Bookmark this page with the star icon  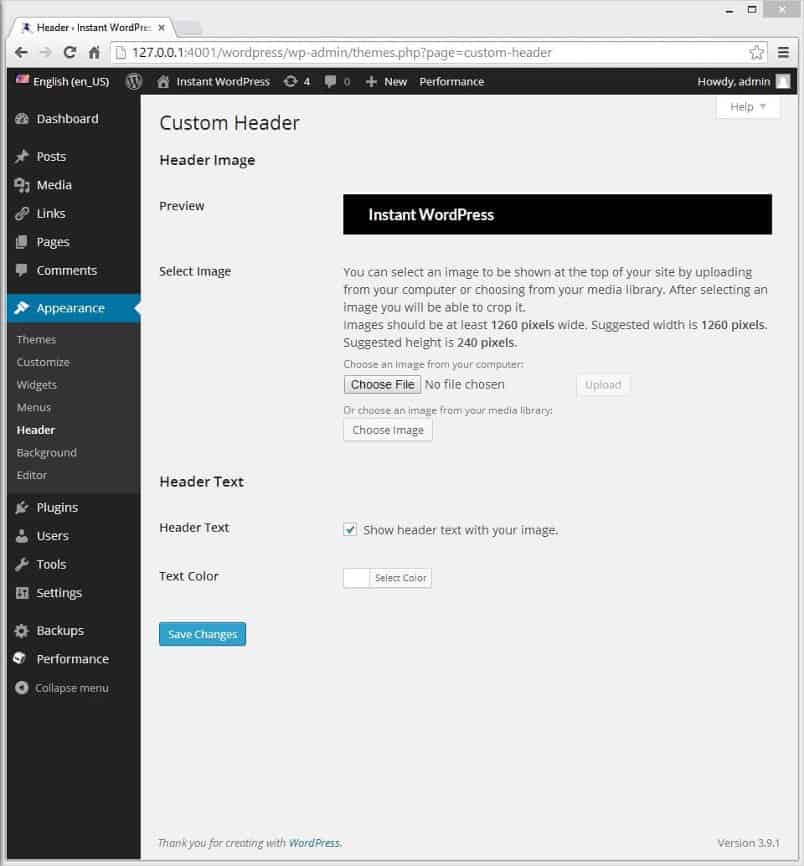[756, 52]
